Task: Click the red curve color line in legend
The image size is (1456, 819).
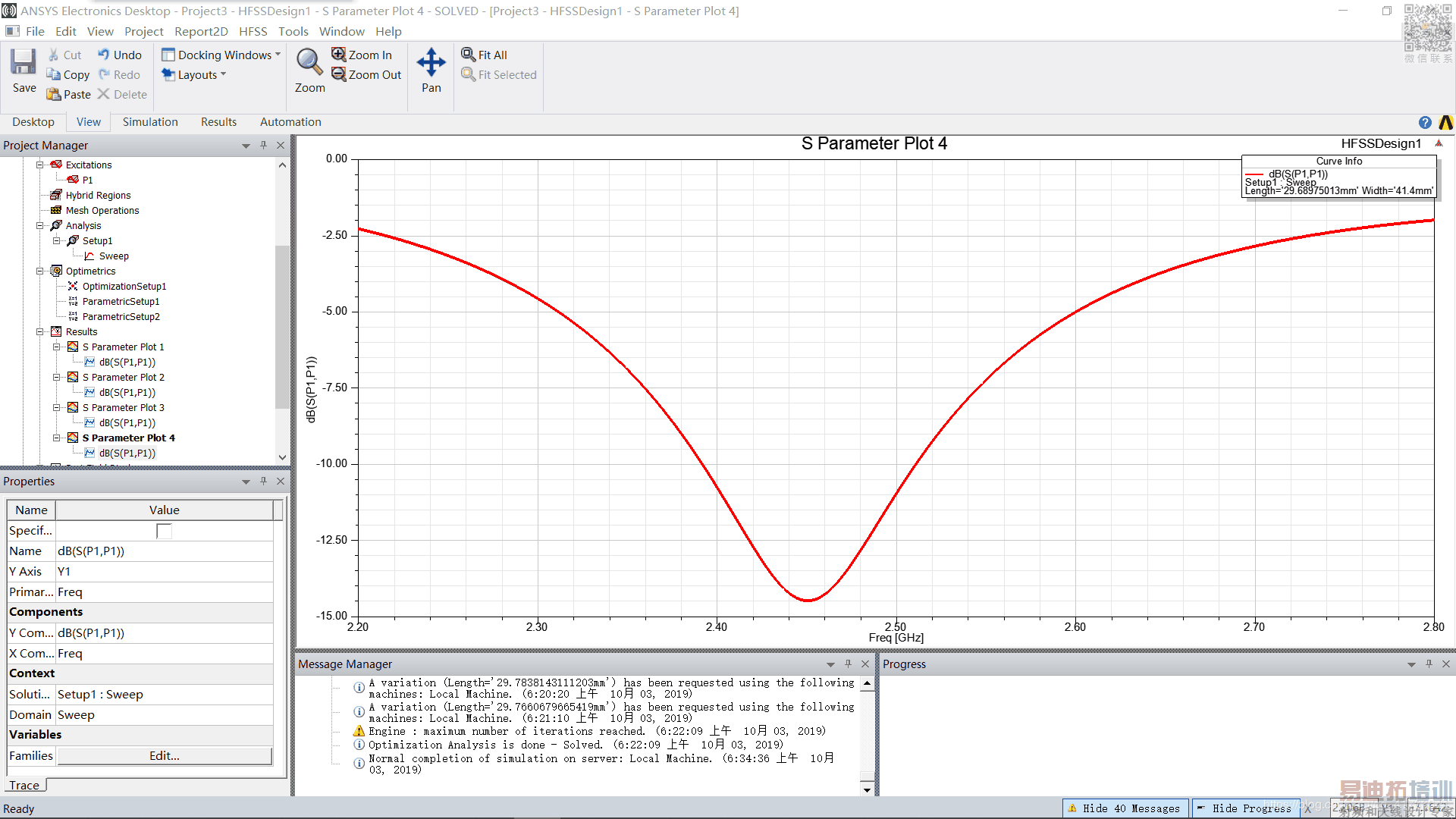Action: point(1254,174)
